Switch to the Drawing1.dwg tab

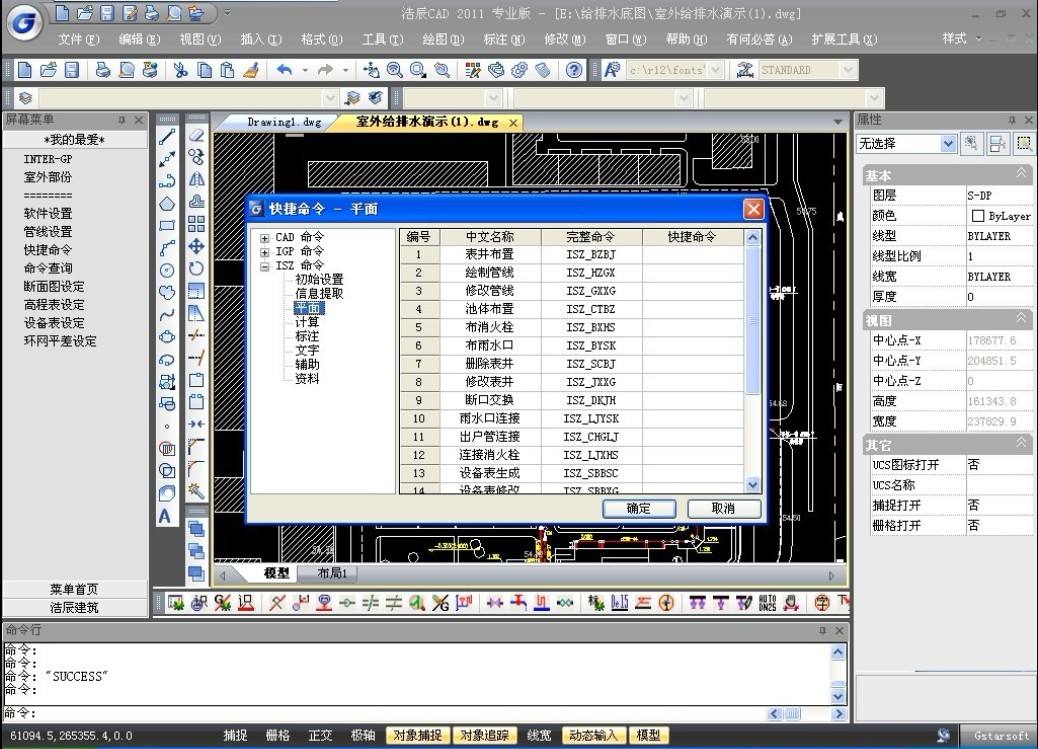click(x=284, y=123)
